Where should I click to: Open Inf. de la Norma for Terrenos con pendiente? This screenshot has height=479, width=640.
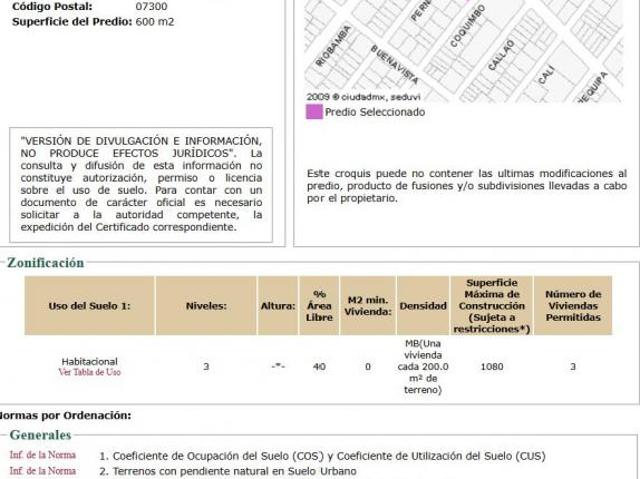(43, 471)
